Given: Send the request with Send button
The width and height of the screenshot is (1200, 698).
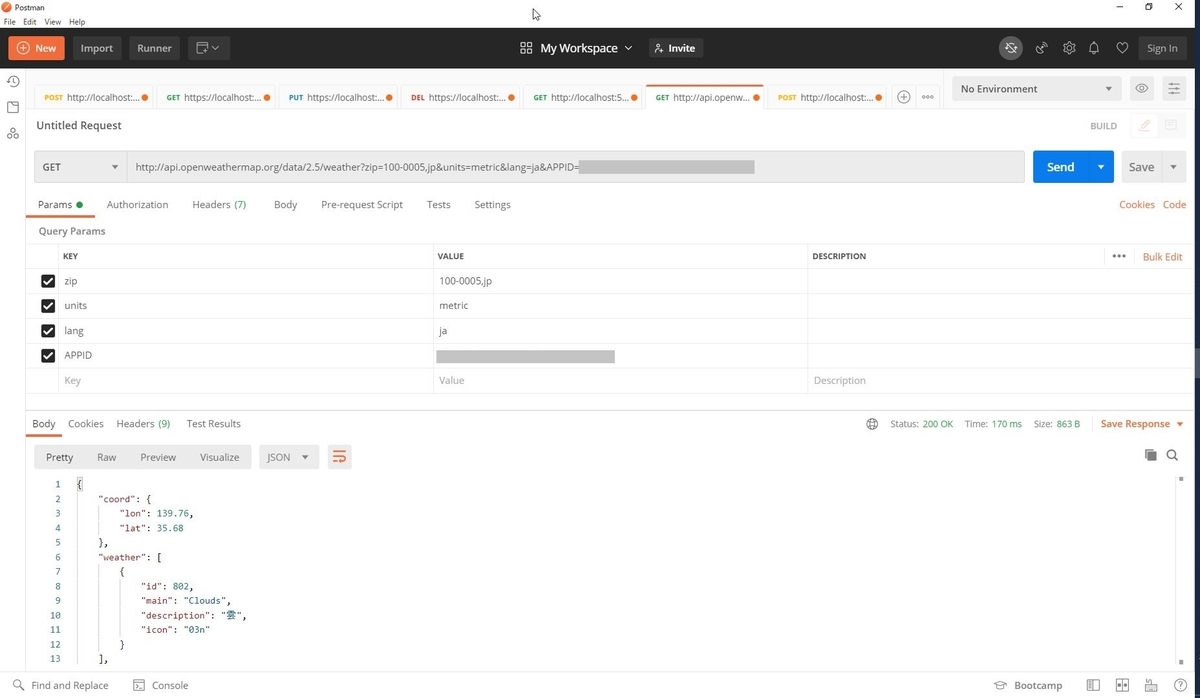Looking at the screenshot, I should [1060, 167].
